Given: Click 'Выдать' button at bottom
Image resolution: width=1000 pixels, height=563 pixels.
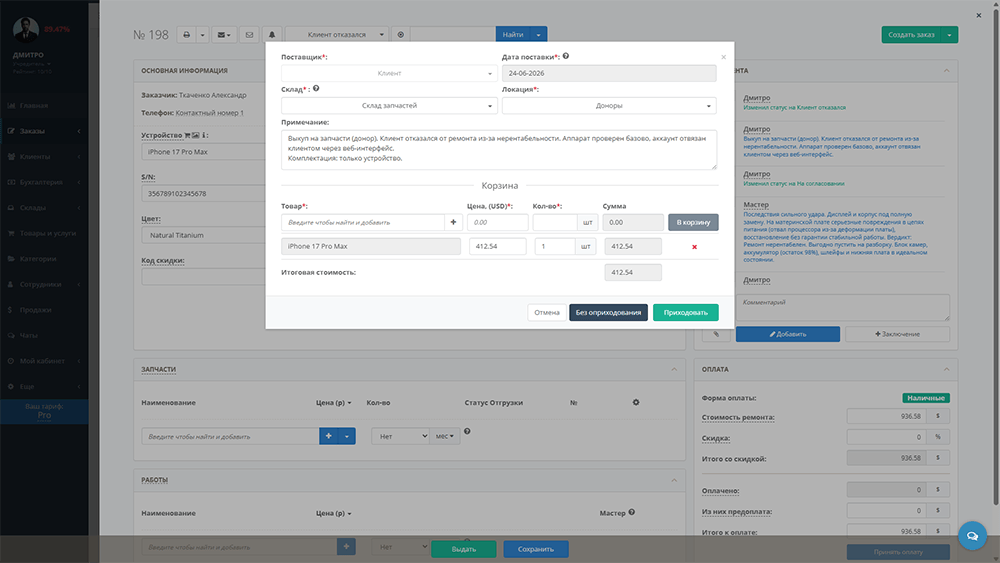Looking at the screenshot, I should tap(464, 549).
